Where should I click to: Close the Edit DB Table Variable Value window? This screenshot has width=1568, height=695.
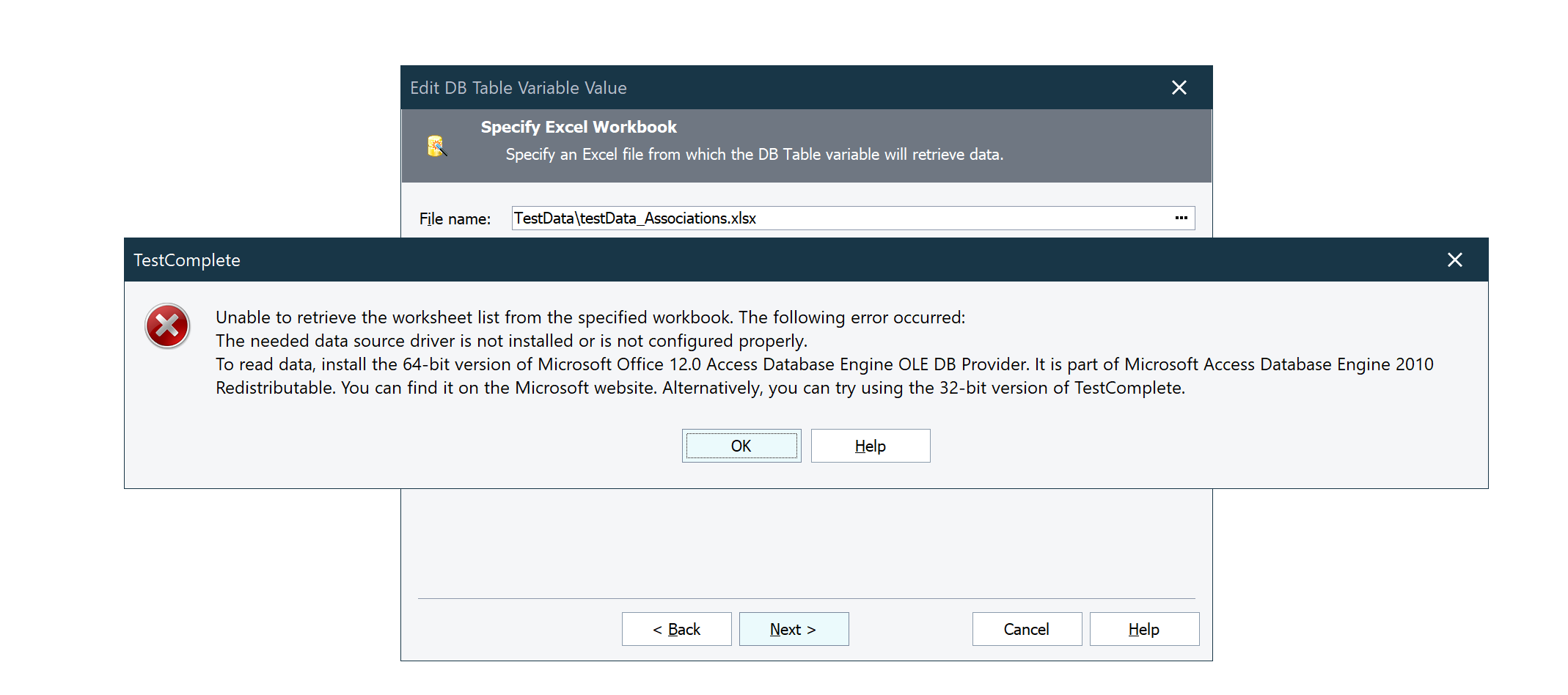pyautogui.click(x=1179, y=88)
